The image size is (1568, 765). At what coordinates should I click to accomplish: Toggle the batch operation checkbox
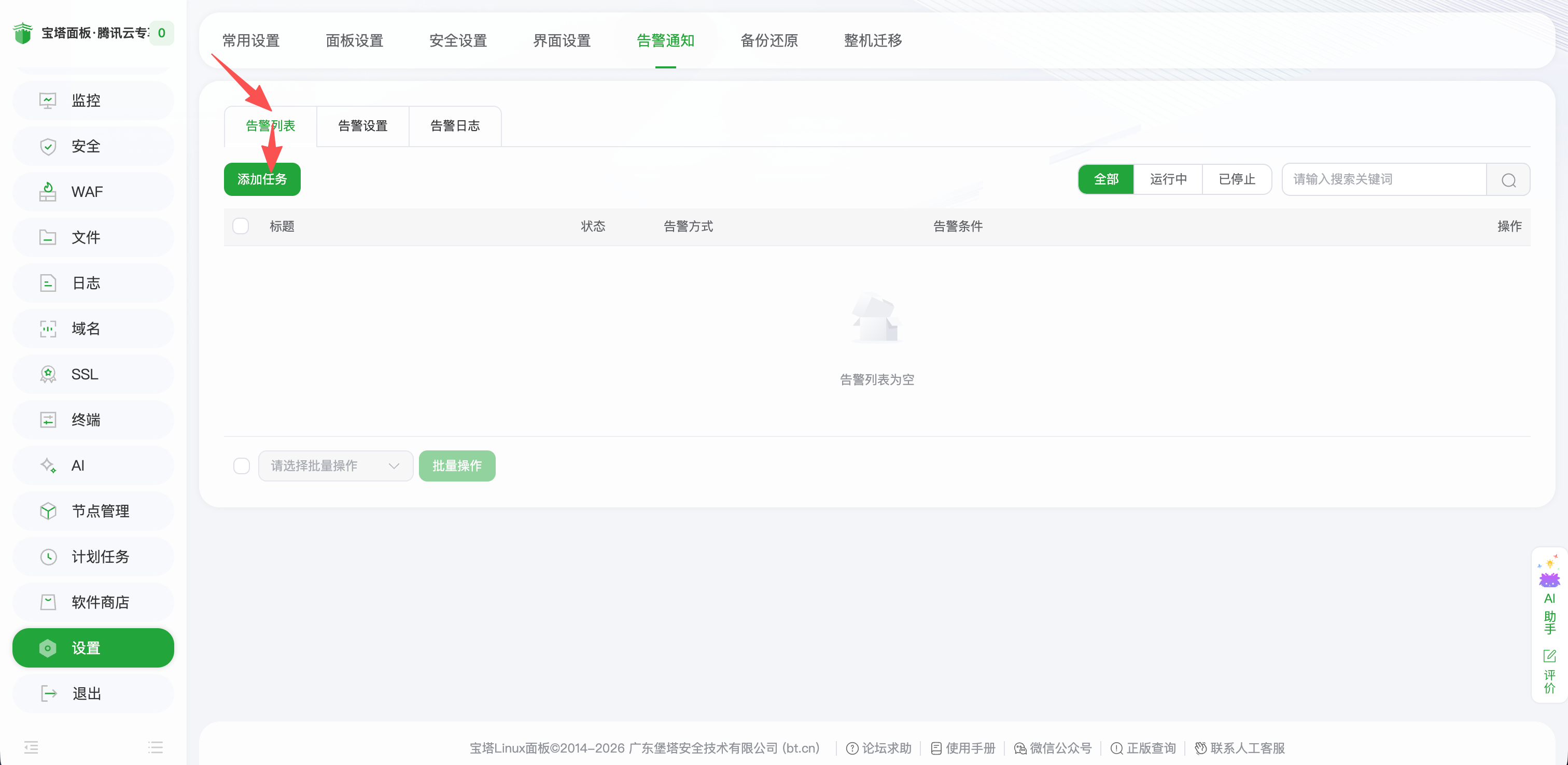242,466
